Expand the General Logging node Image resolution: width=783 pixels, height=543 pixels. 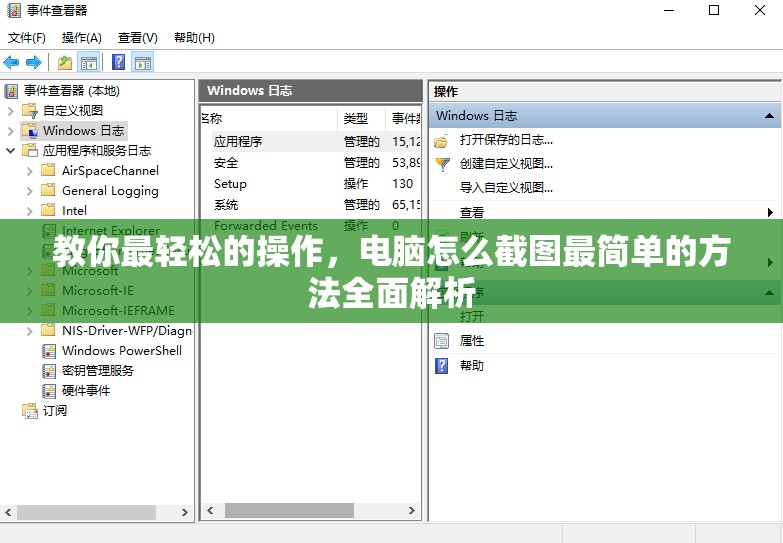pos(29,191)
